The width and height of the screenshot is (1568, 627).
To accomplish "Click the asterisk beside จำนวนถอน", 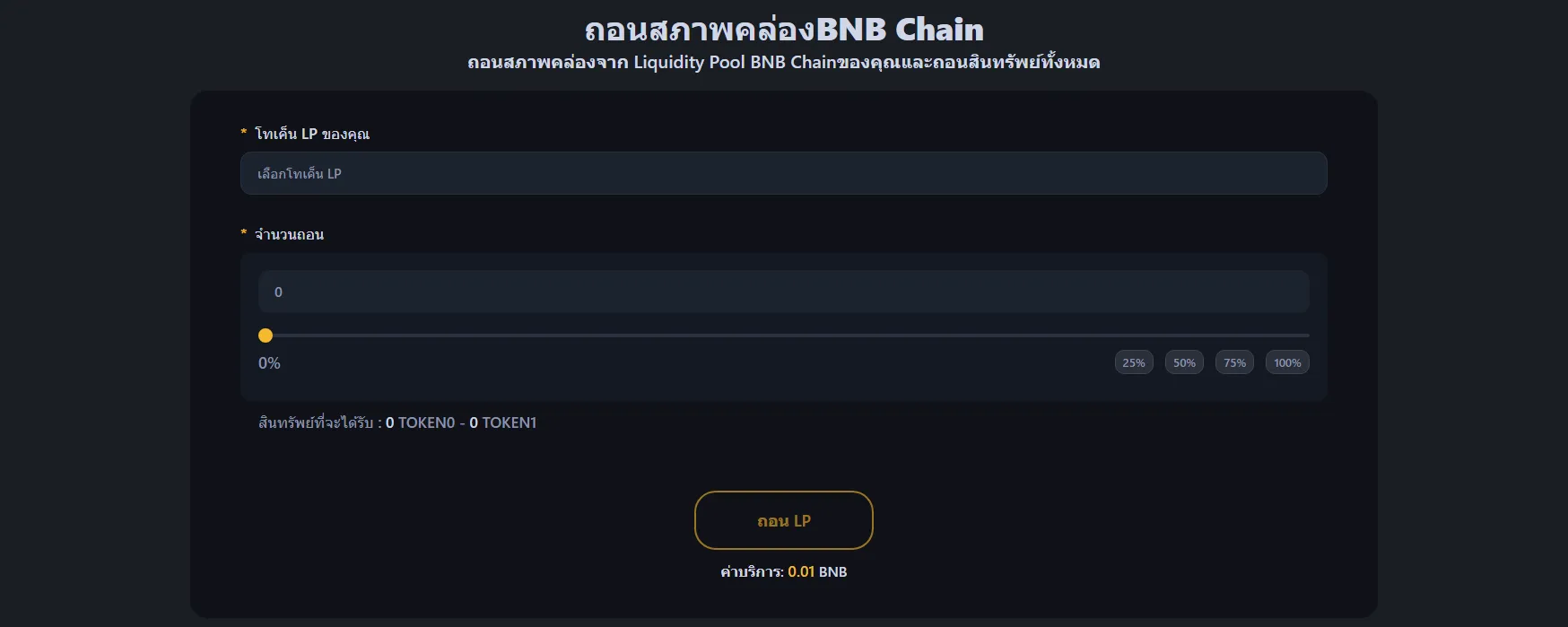I will pos(243,233).
